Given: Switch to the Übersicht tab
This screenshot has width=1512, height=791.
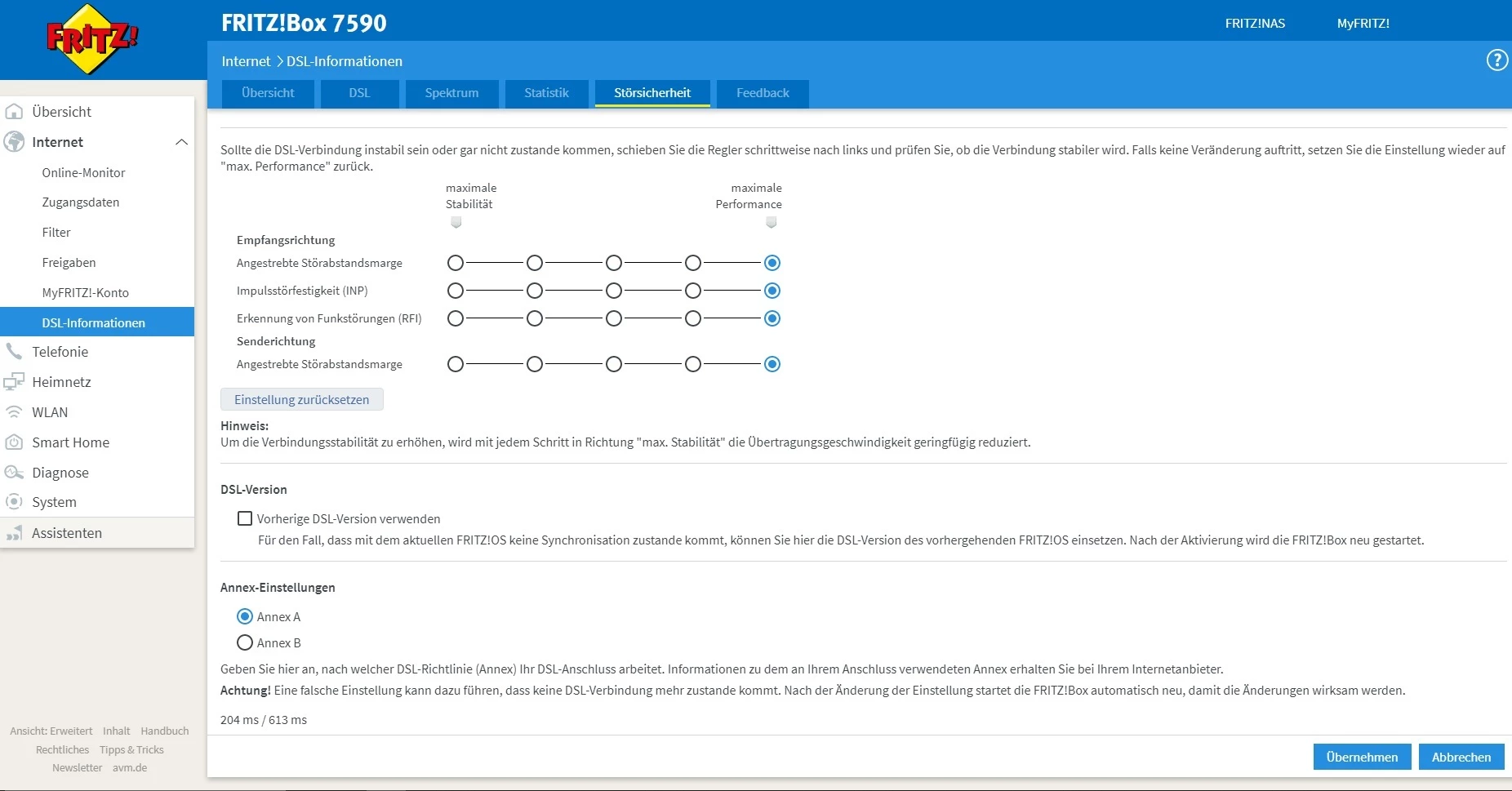Looking at the screenshot, I should click(268, 93).
